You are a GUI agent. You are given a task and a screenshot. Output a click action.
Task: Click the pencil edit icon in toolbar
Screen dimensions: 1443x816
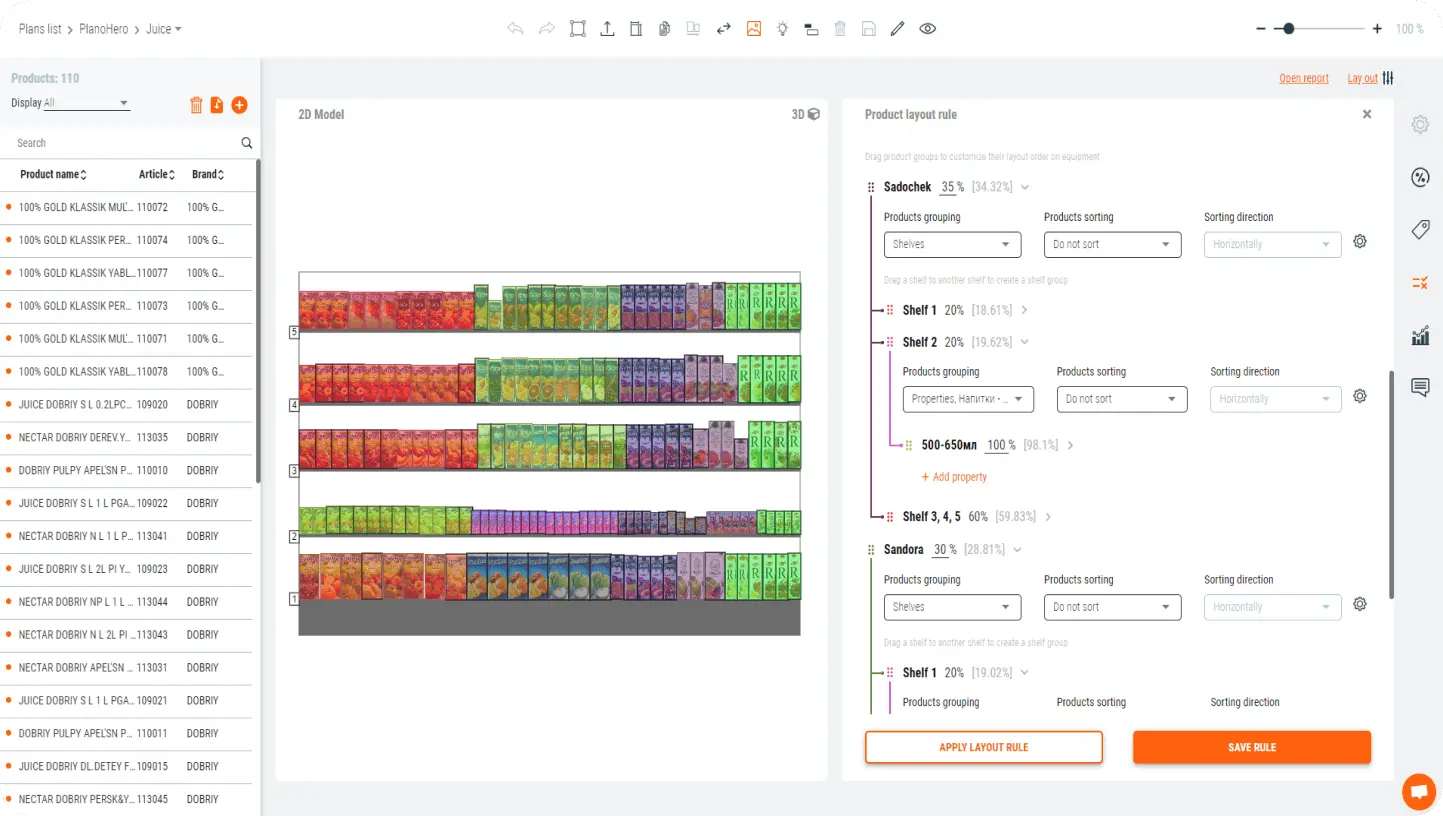coord(897,29)
